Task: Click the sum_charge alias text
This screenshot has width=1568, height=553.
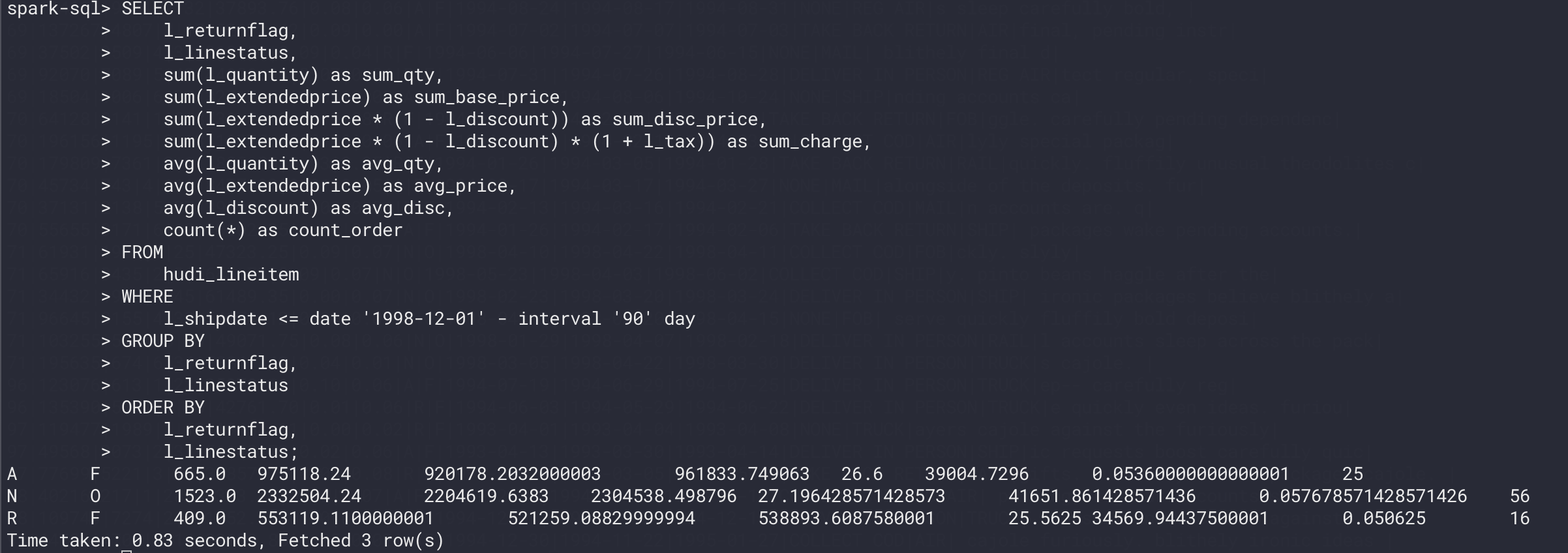Action: tap(810, 142)
